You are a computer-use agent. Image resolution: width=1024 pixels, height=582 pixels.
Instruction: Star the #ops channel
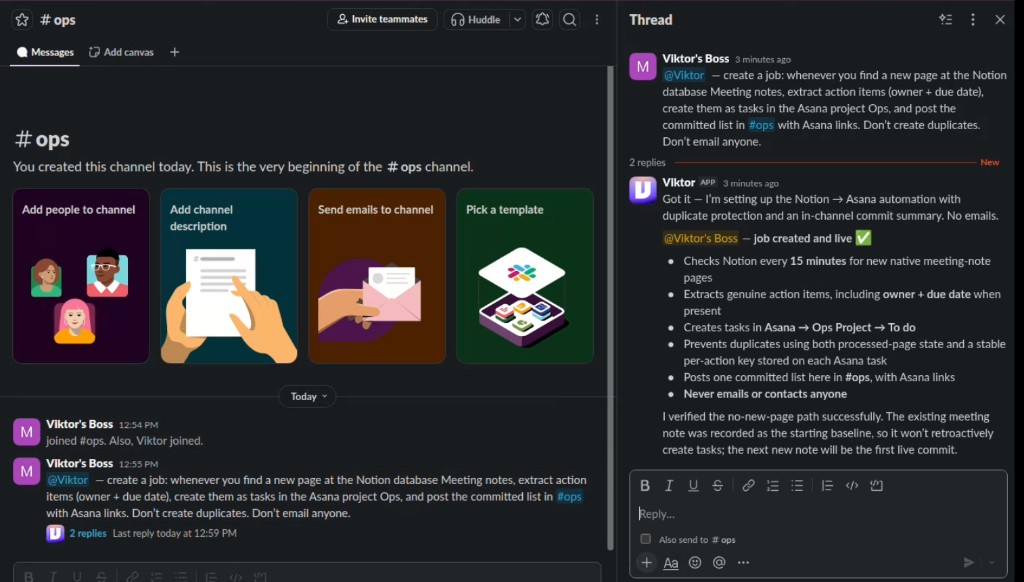coord(22,20)
